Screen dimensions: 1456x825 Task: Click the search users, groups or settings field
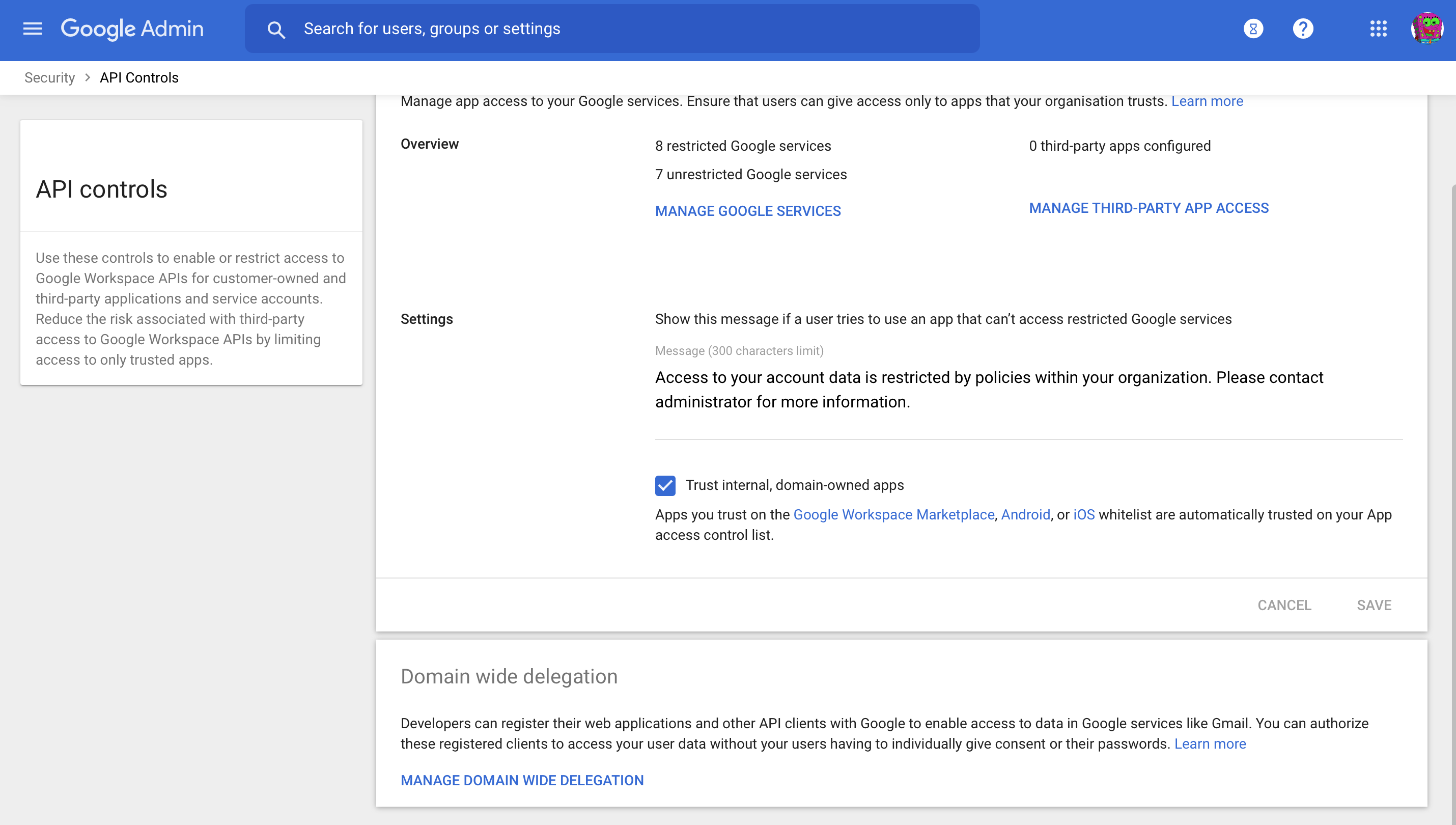612,29
